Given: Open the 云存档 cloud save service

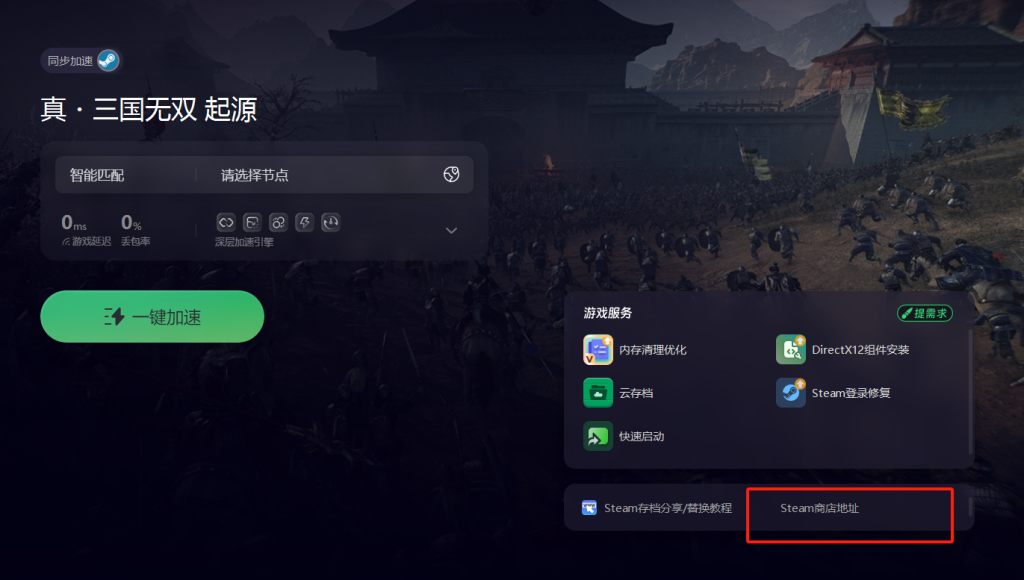Looking at the screenshot, I should pos(618,393).
